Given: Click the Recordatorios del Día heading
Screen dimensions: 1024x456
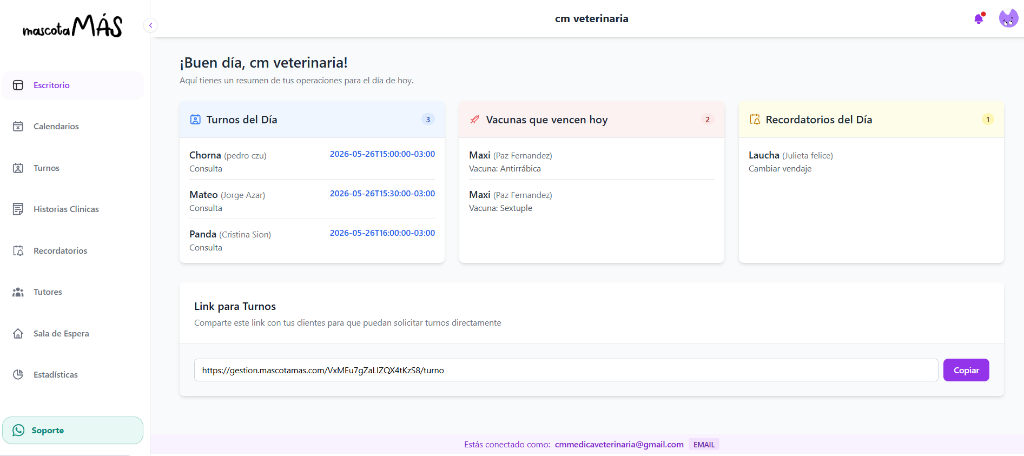Looking at the screenshot, I should pos(819,120).
